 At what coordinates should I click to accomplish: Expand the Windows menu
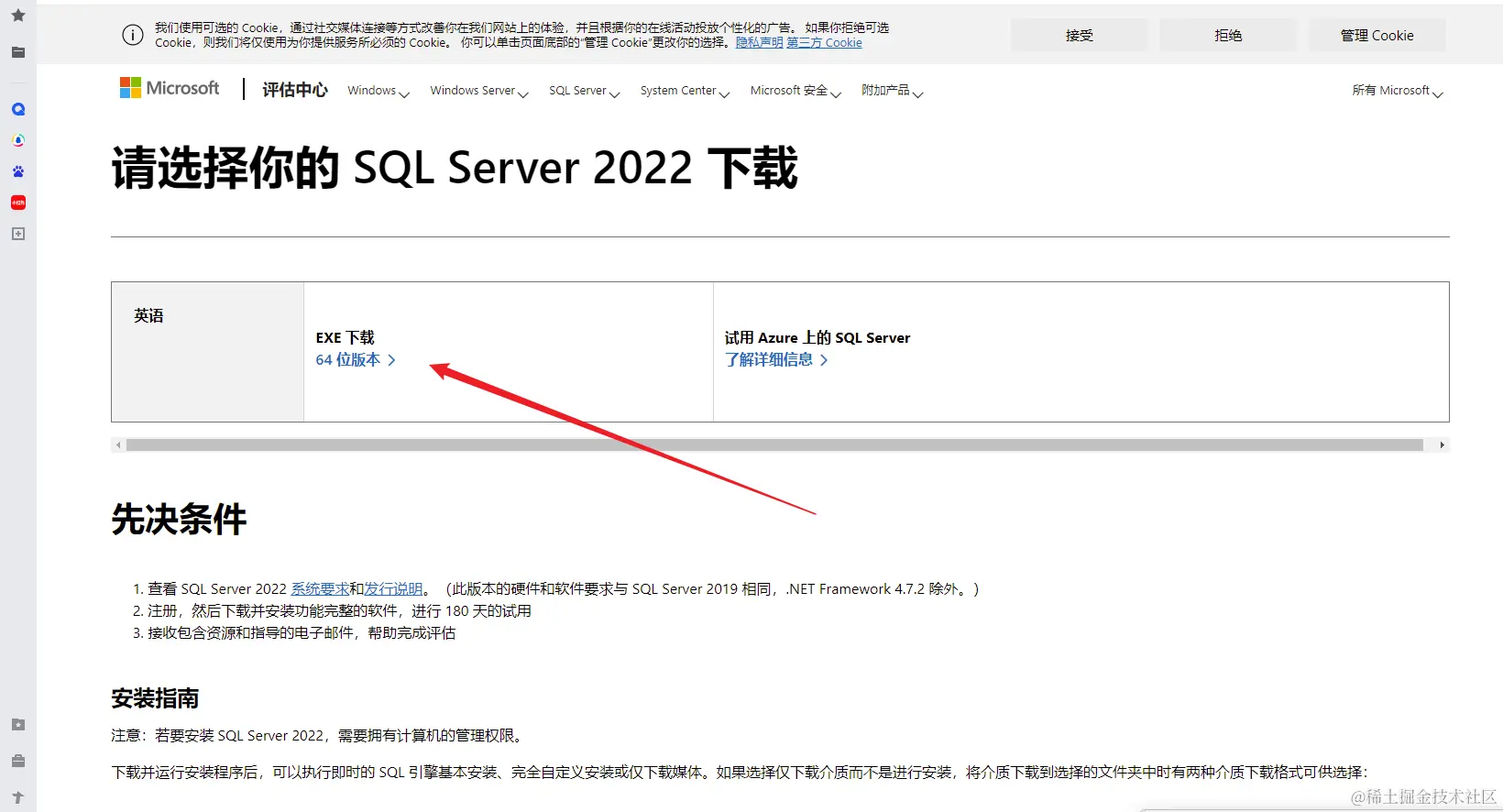click(x=378, y=91)
